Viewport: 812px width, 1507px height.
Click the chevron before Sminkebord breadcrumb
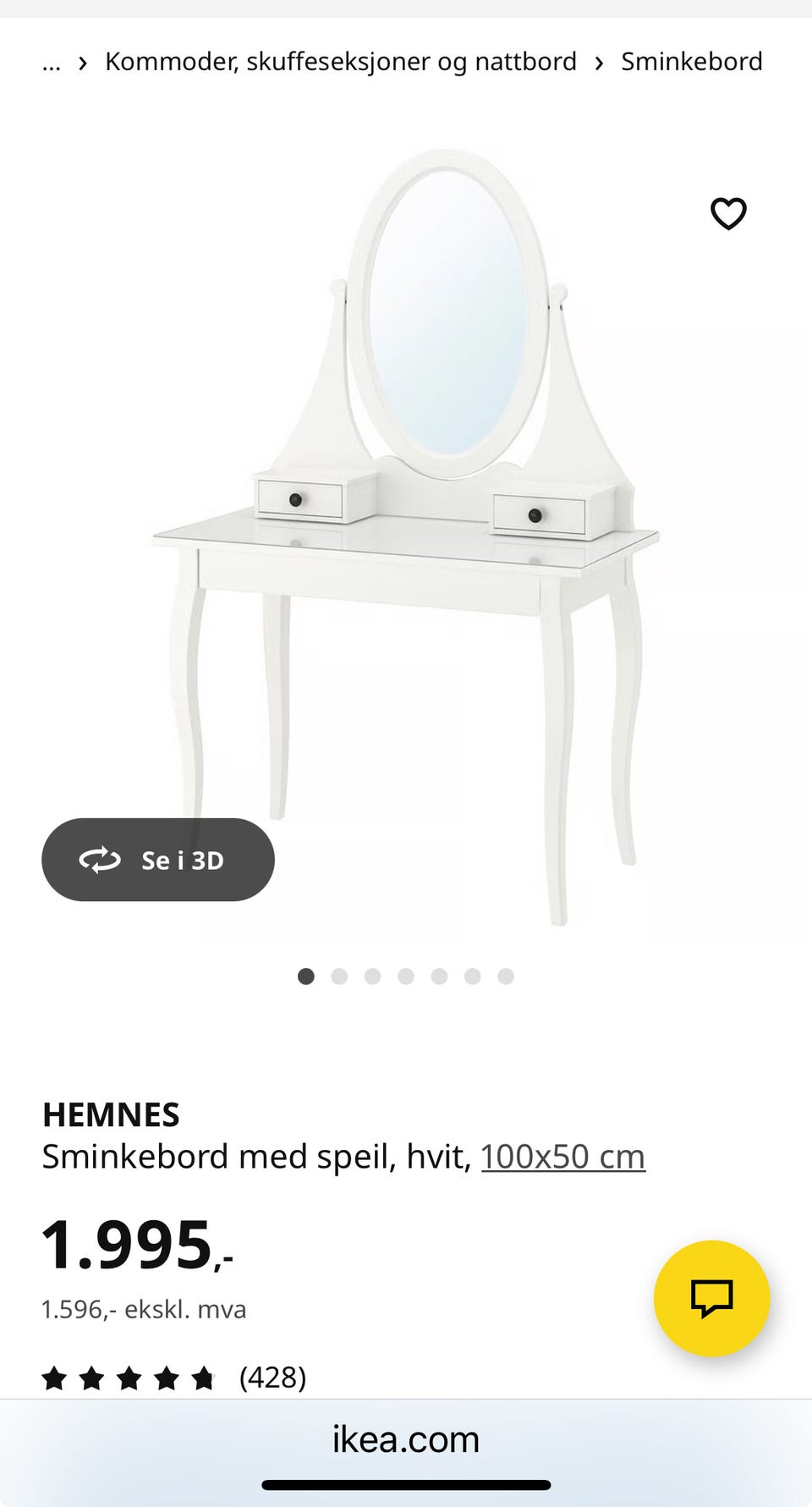pyautogui.click(x=599, y=63)
